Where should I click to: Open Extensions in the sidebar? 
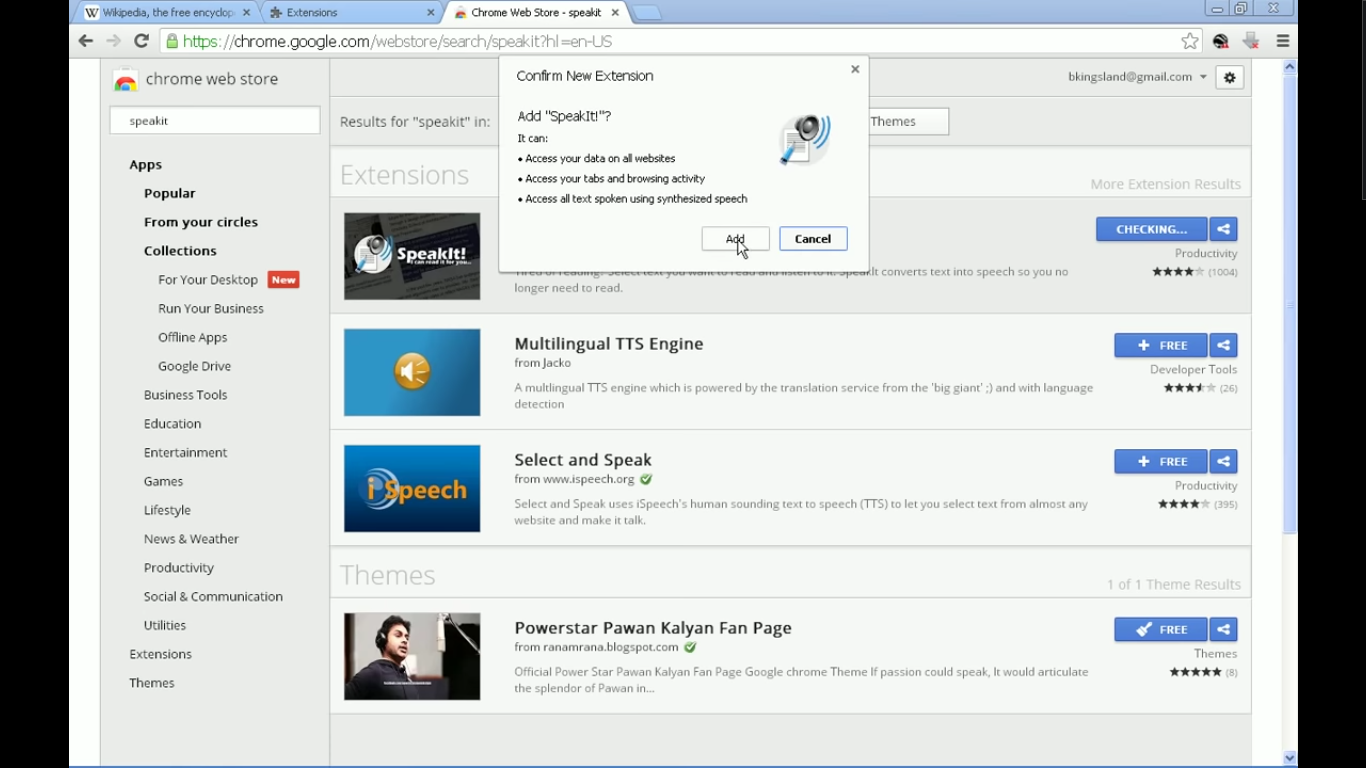coord(160,654)
